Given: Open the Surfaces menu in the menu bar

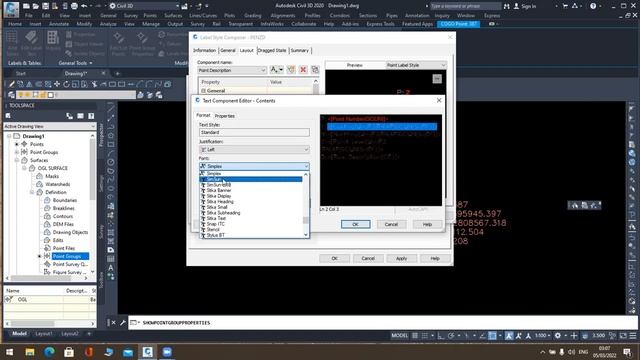Looking at the screenshot, I should pos(173,16).
